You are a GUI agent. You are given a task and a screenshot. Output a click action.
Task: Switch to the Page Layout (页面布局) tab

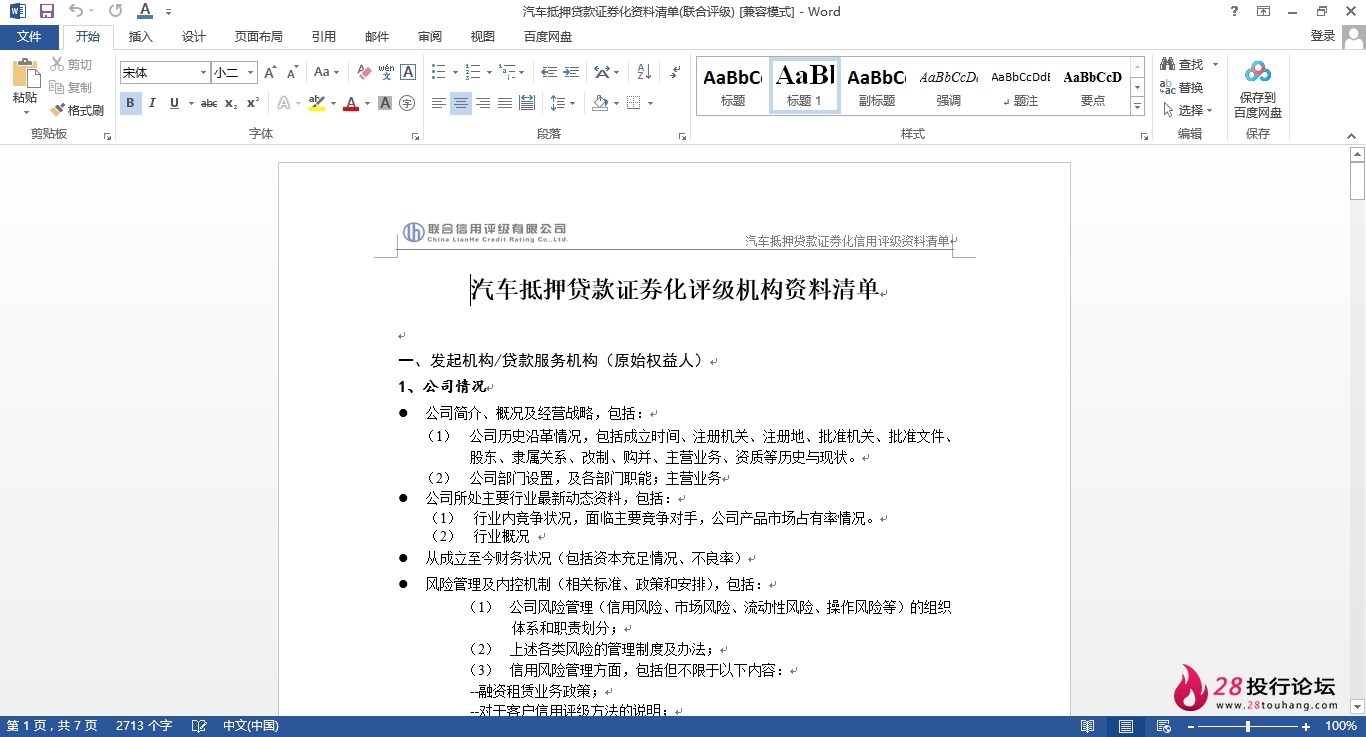(259, 37)
